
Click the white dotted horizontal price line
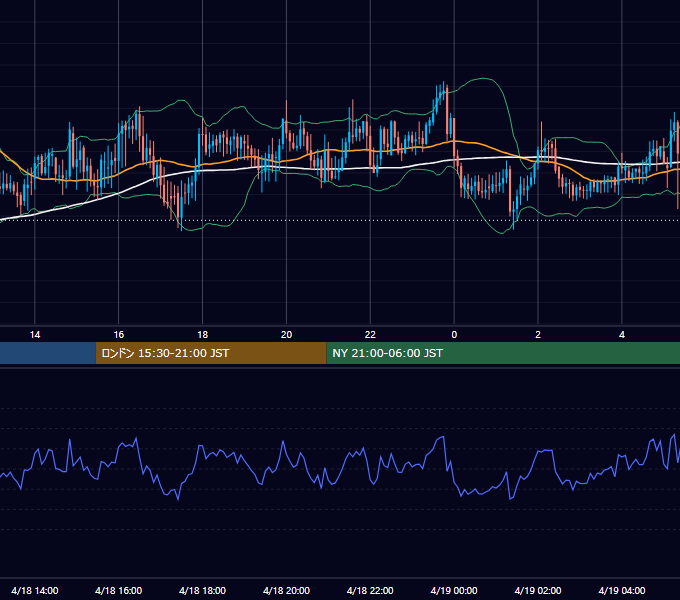pyautogui.click(x=340, y=220)
